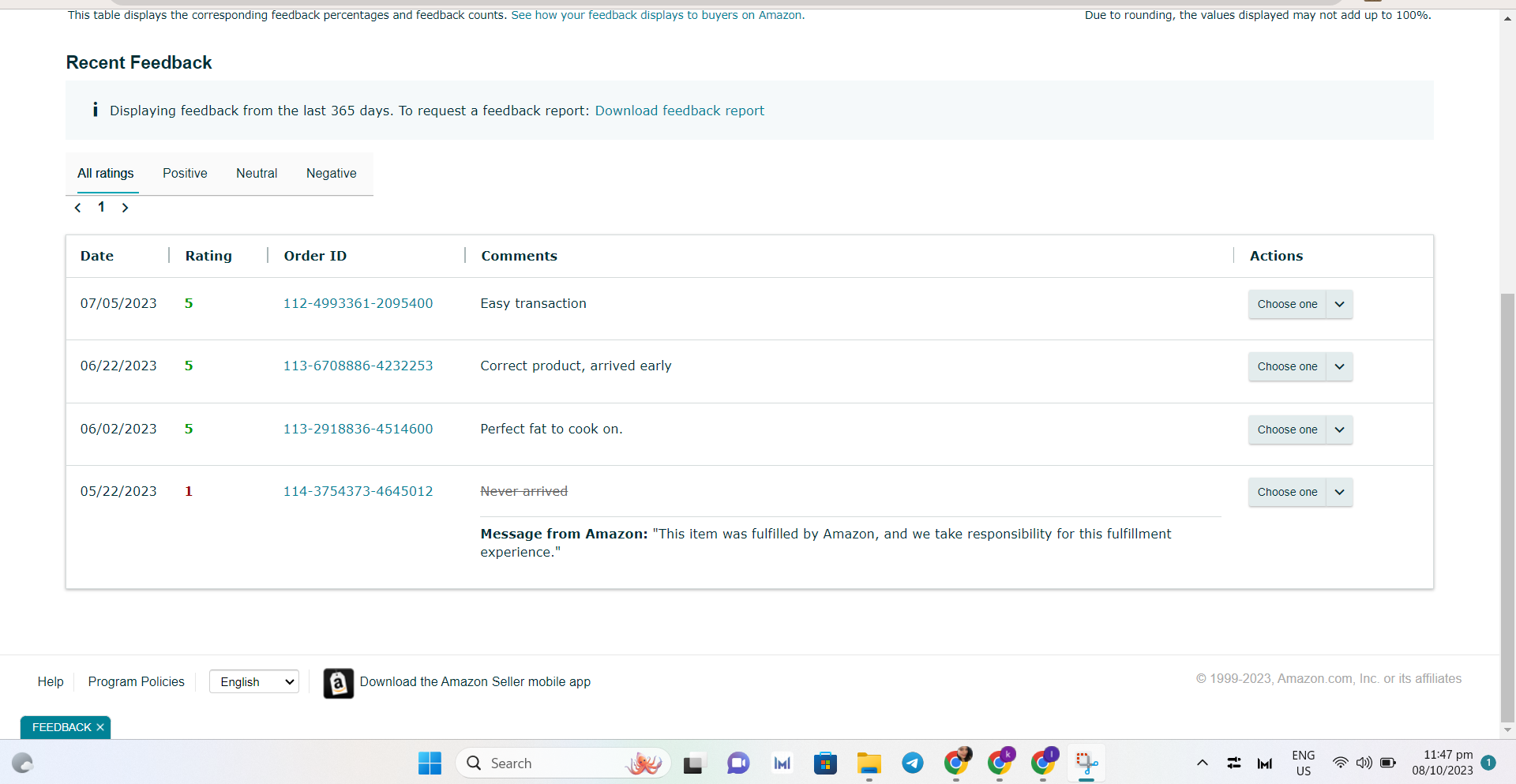
Task: Open File Explorer in taskbar
Action: tap(869, 763)
